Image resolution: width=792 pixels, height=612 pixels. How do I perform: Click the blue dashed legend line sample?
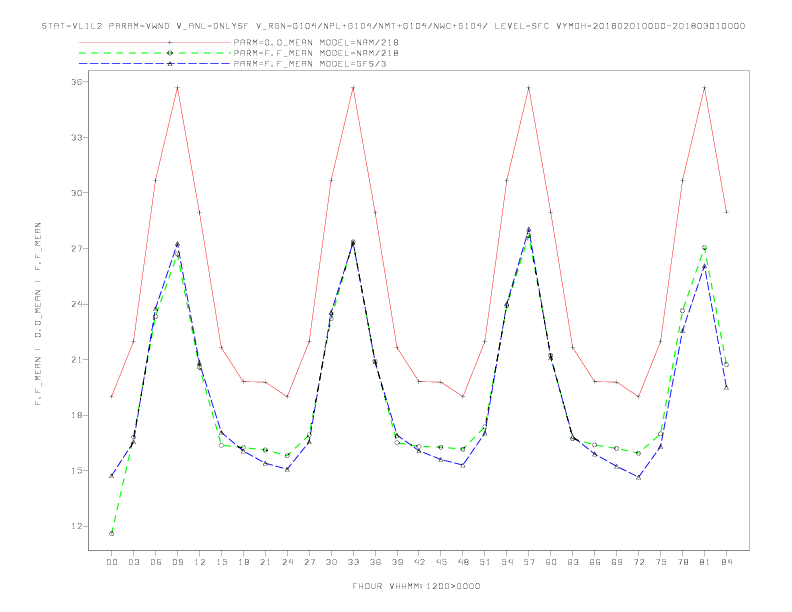(x=155, y=64)
